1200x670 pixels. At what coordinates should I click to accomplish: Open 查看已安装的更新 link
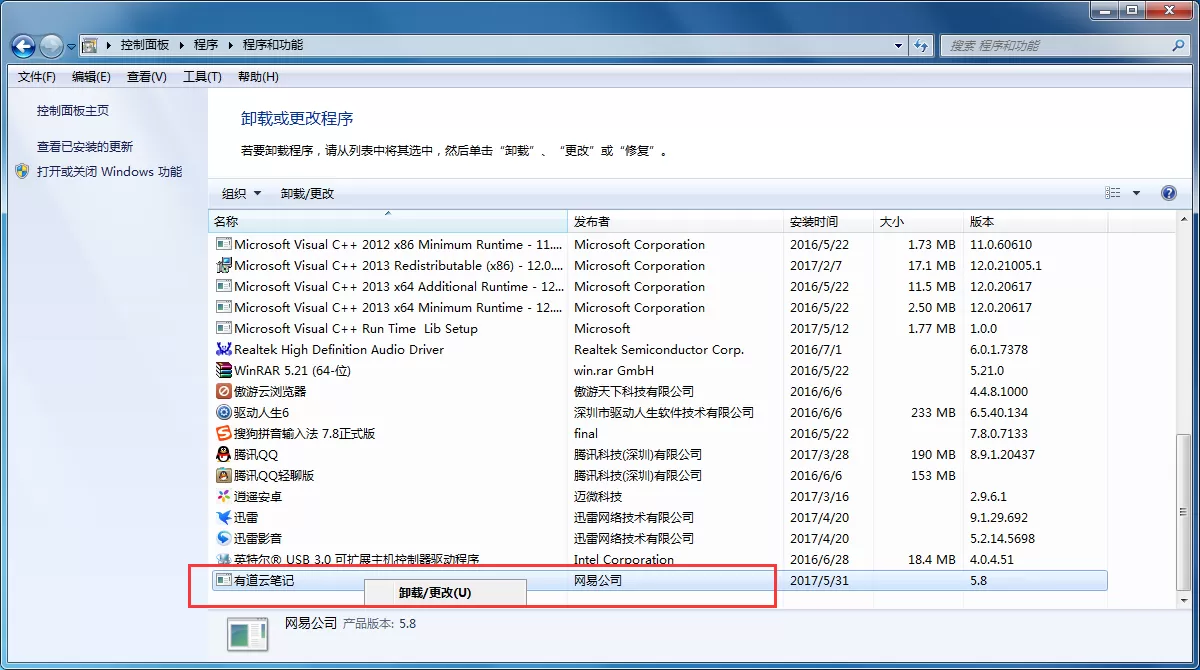tap(85, 146)
